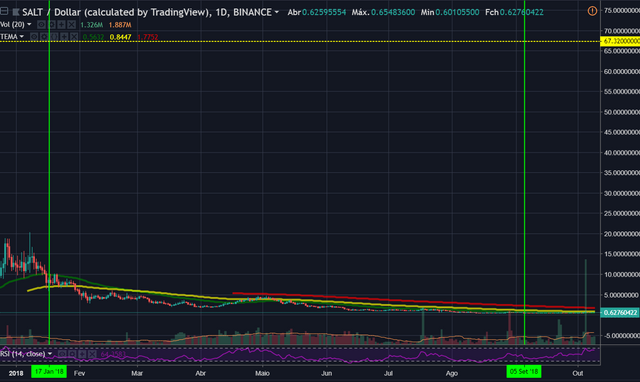Click the yellow 67.32 price label
Viewport: 640px width, 382px height.
point(620,41)
